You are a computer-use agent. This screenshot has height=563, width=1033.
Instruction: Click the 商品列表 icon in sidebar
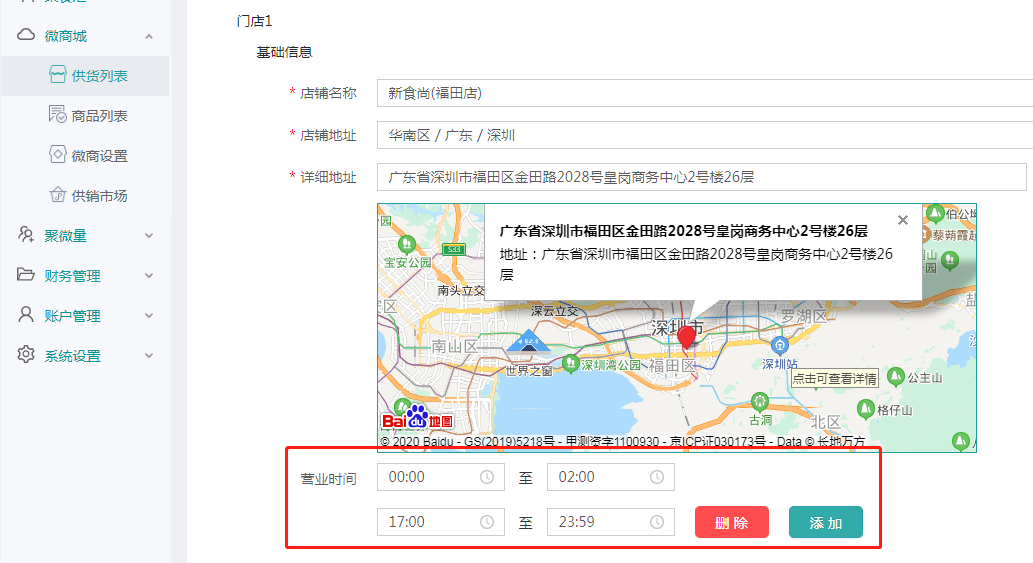[x=57, y=115]
